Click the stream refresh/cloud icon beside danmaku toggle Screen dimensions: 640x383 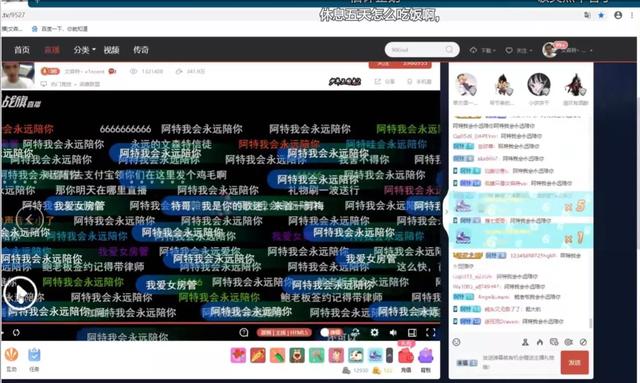point(356,332)
